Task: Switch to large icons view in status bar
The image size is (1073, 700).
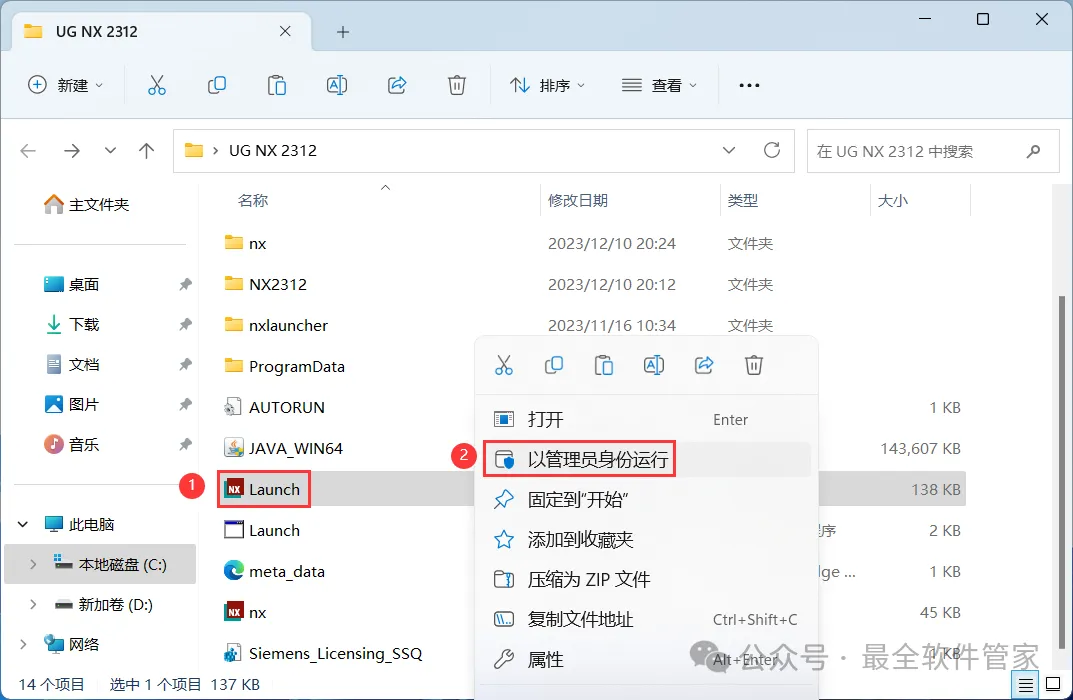Action: pyautogui.click(x=1053, y=684)
